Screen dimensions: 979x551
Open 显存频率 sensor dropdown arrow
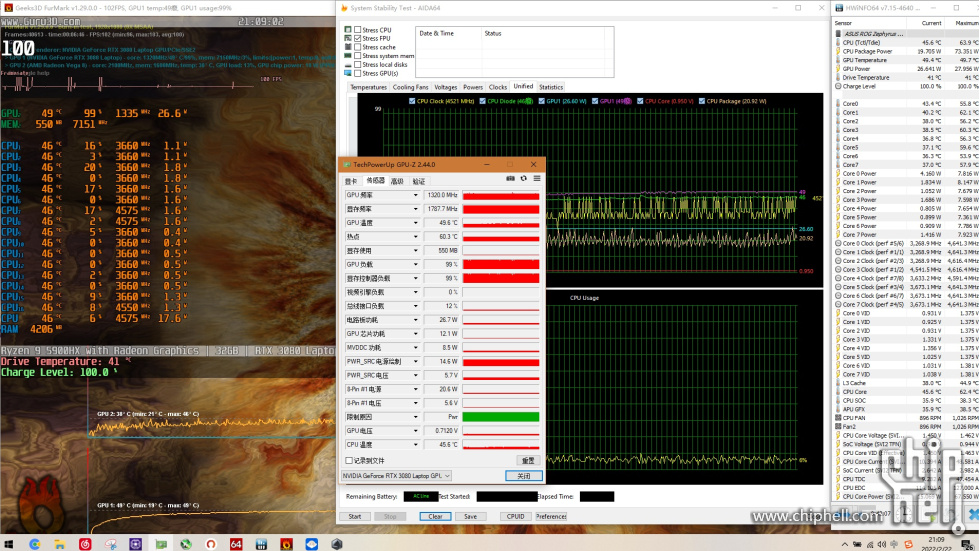(416, 209)
